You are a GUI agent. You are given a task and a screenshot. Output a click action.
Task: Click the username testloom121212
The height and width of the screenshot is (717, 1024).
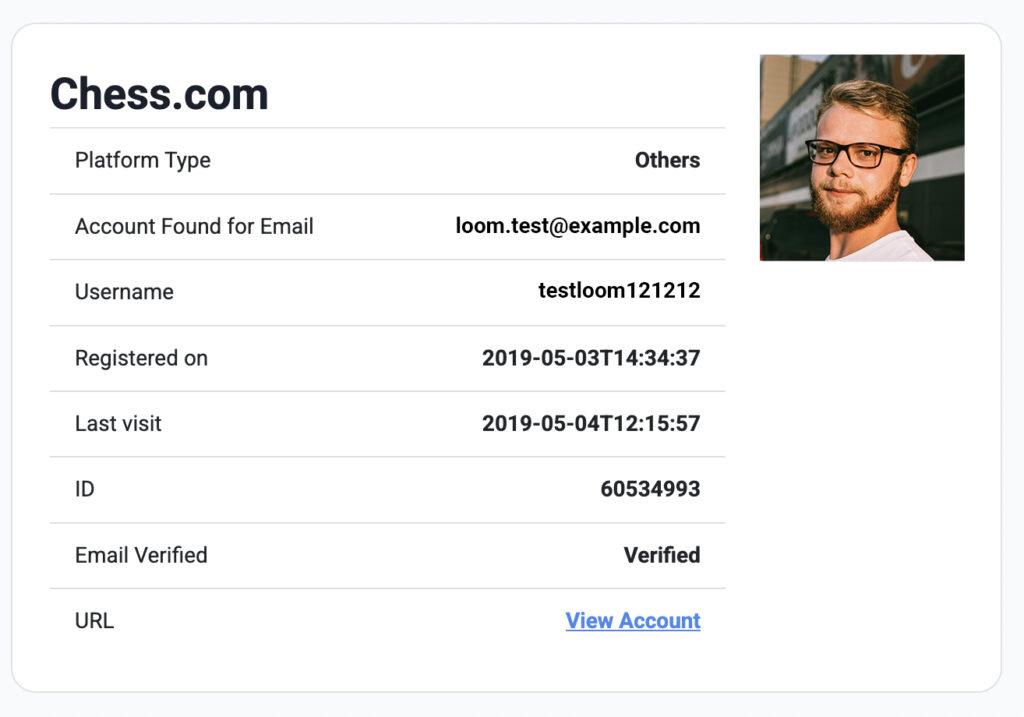point(619,291)
